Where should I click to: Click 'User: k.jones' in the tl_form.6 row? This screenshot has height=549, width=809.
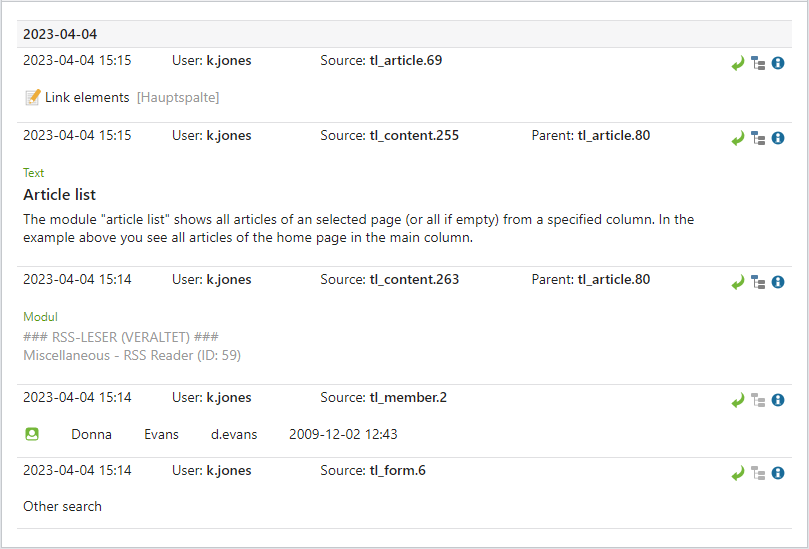point(212,470)
